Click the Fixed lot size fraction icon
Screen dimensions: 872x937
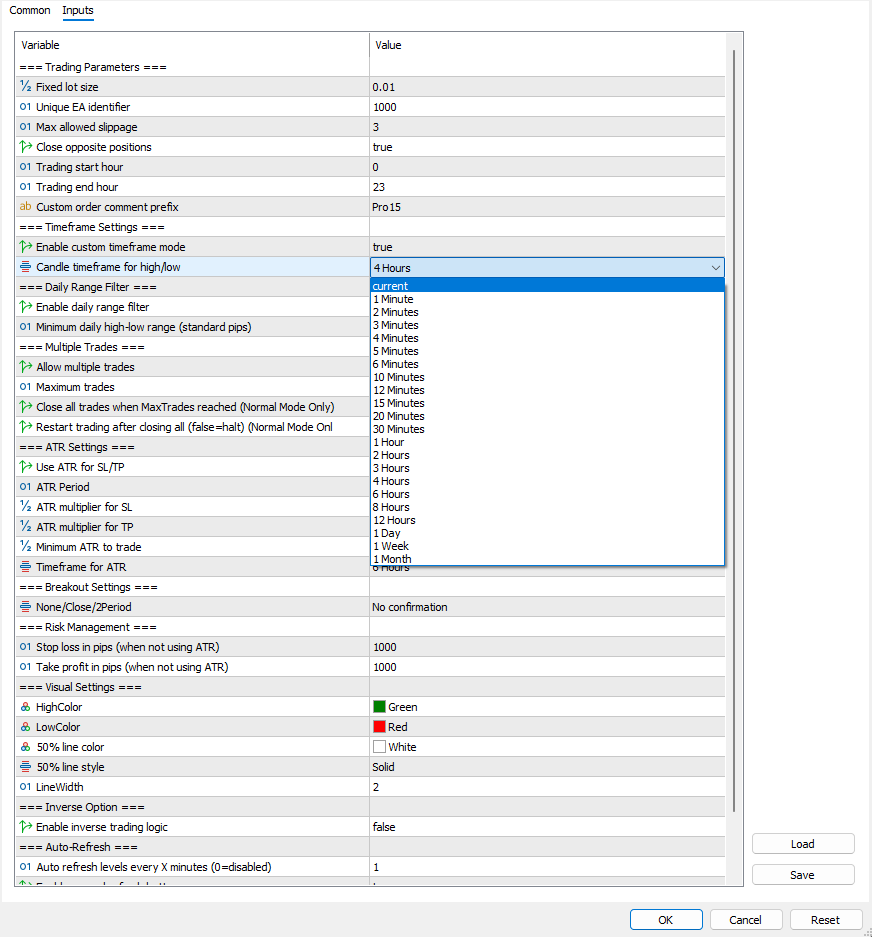click(x=25, y=87)
